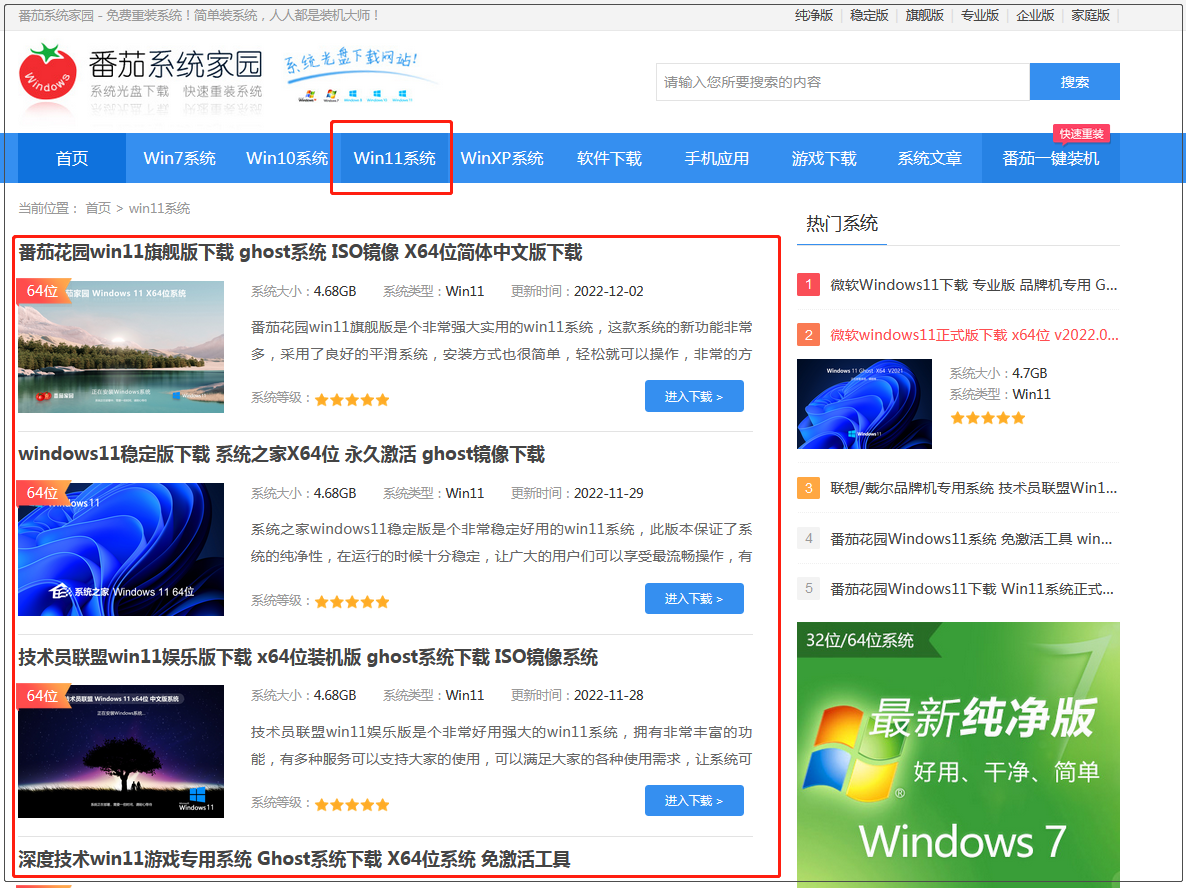This screenshot has width=1186, height=888.
Task: Open the Win10系统 nav tab
Action: (x=287, y=158)
